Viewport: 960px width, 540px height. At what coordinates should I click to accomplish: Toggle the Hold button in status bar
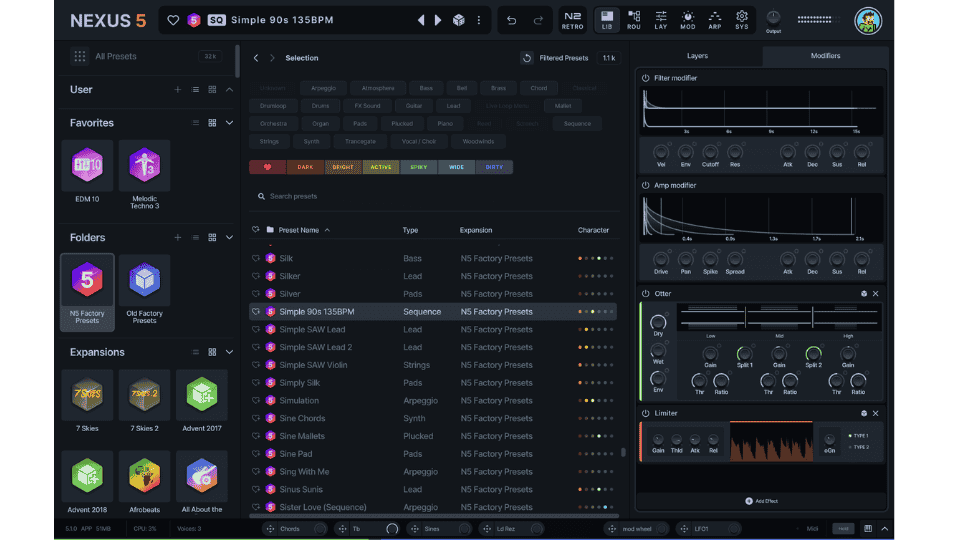coord(843,528)
